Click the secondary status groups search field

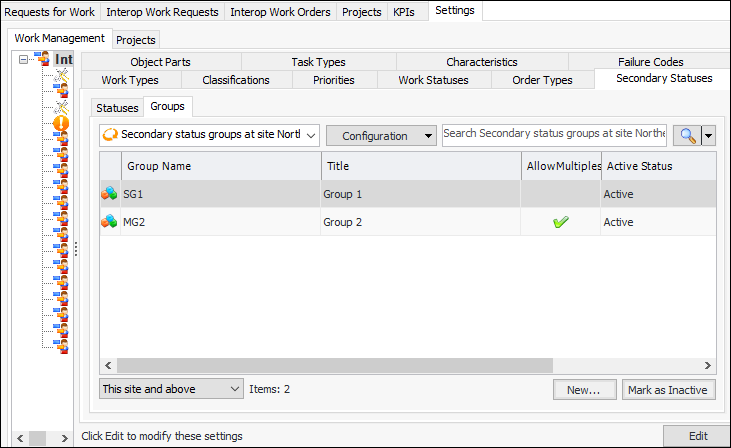click(x=554, y=134)
